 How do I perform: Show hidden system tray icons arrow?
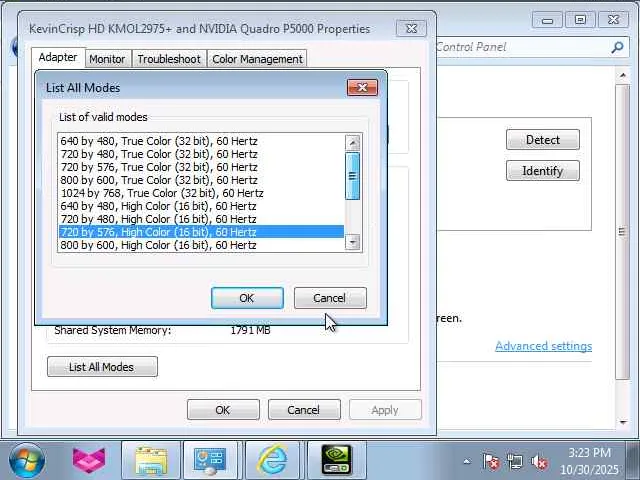coord(467,462)
